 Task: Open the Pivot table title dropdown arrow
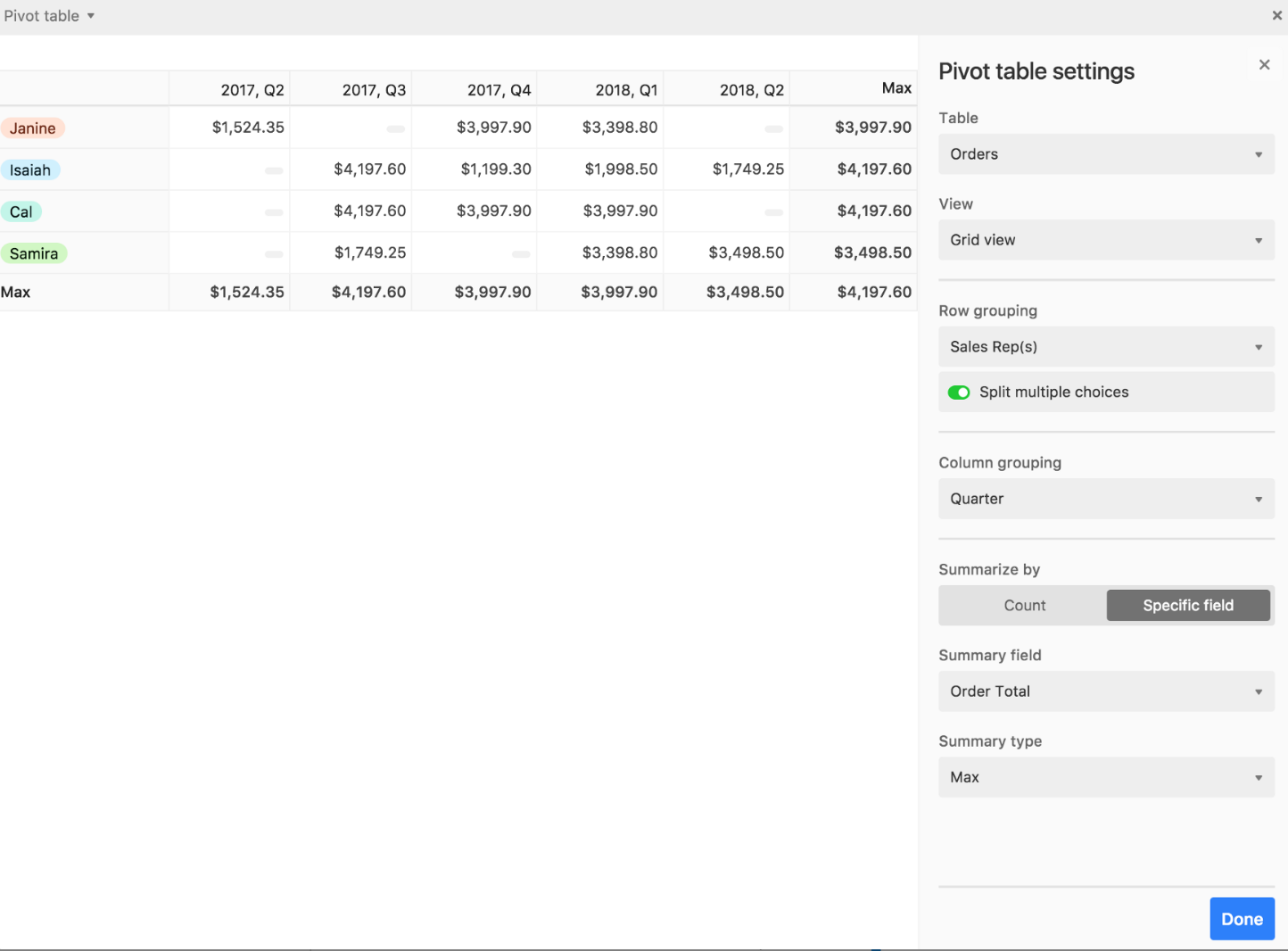[x=90, y=16]
